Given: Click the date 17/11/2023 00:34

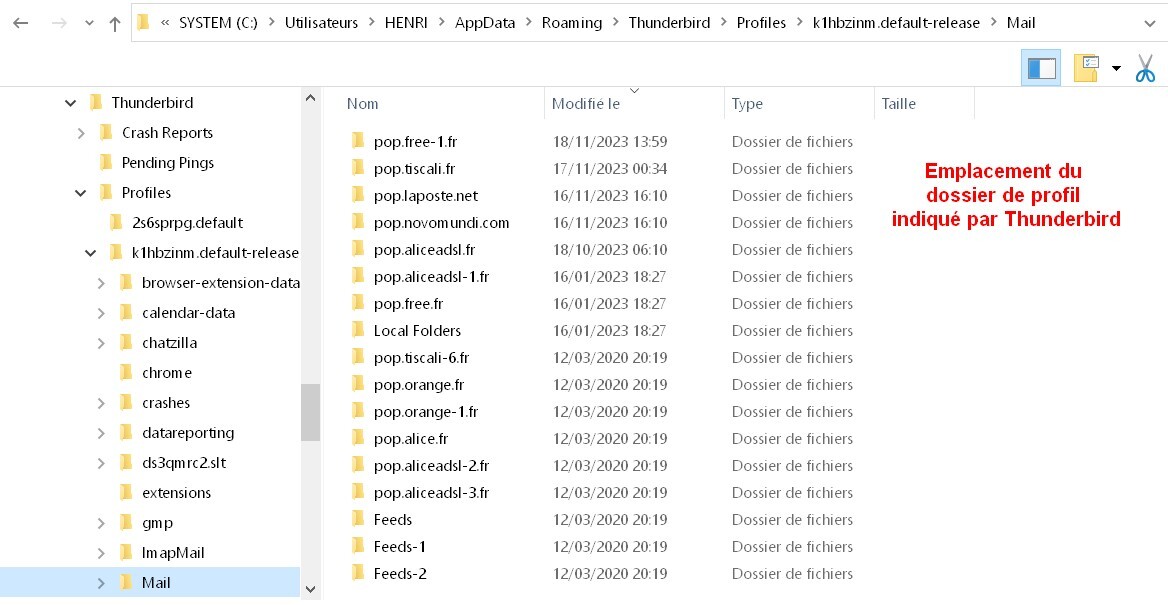Looking at the screenshot, I should tap(610, 168).
